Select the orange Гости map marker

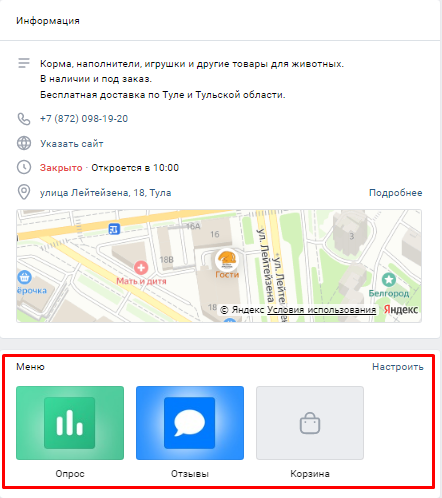pos(226,260)
